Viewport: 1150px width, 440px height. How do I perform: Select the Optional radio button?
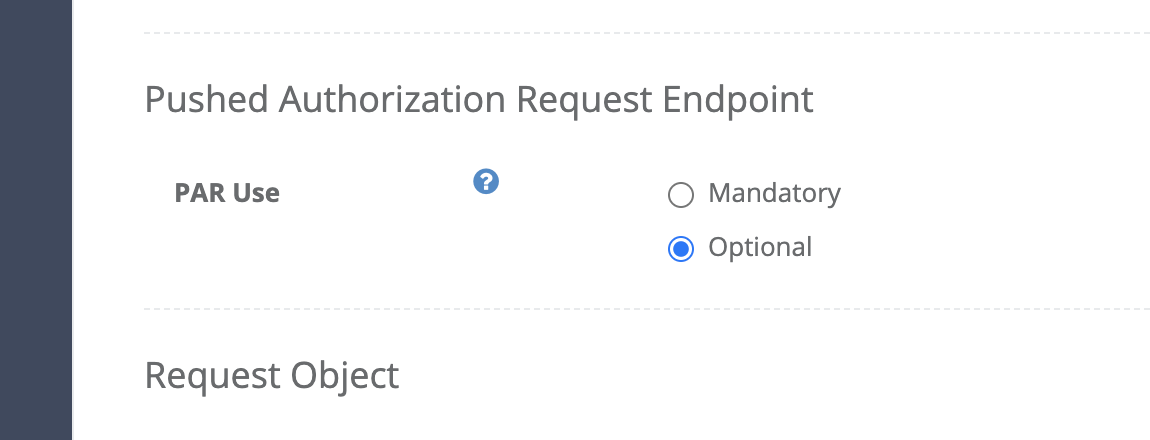[x=681, y=249]
